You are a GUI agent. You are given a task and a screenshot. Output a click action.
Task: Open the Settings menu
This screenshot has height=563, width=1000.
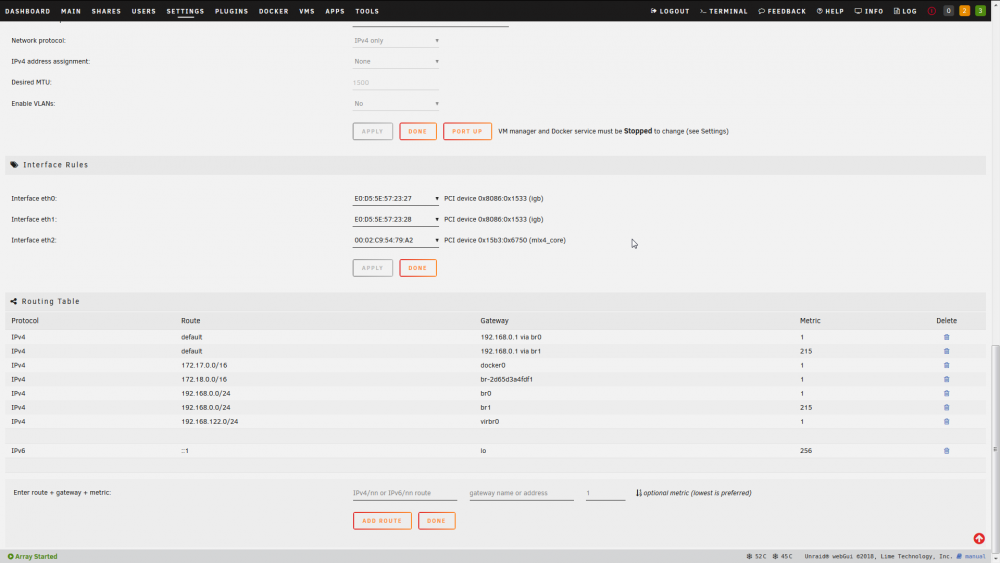[x=185, y=11]
